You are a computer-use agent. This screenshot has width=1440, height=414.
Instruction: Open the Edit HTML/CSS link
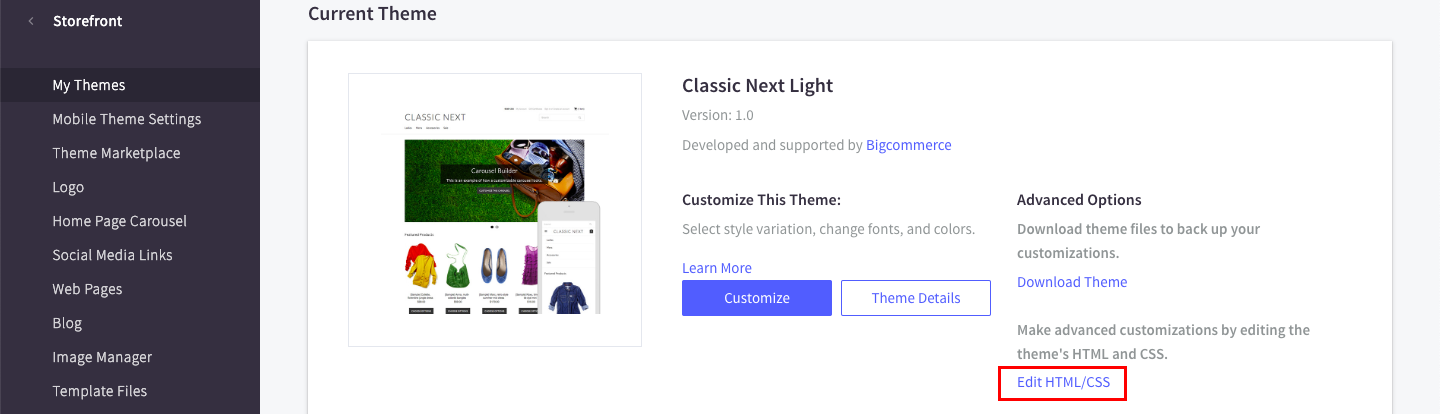[x=1063, y=382]
